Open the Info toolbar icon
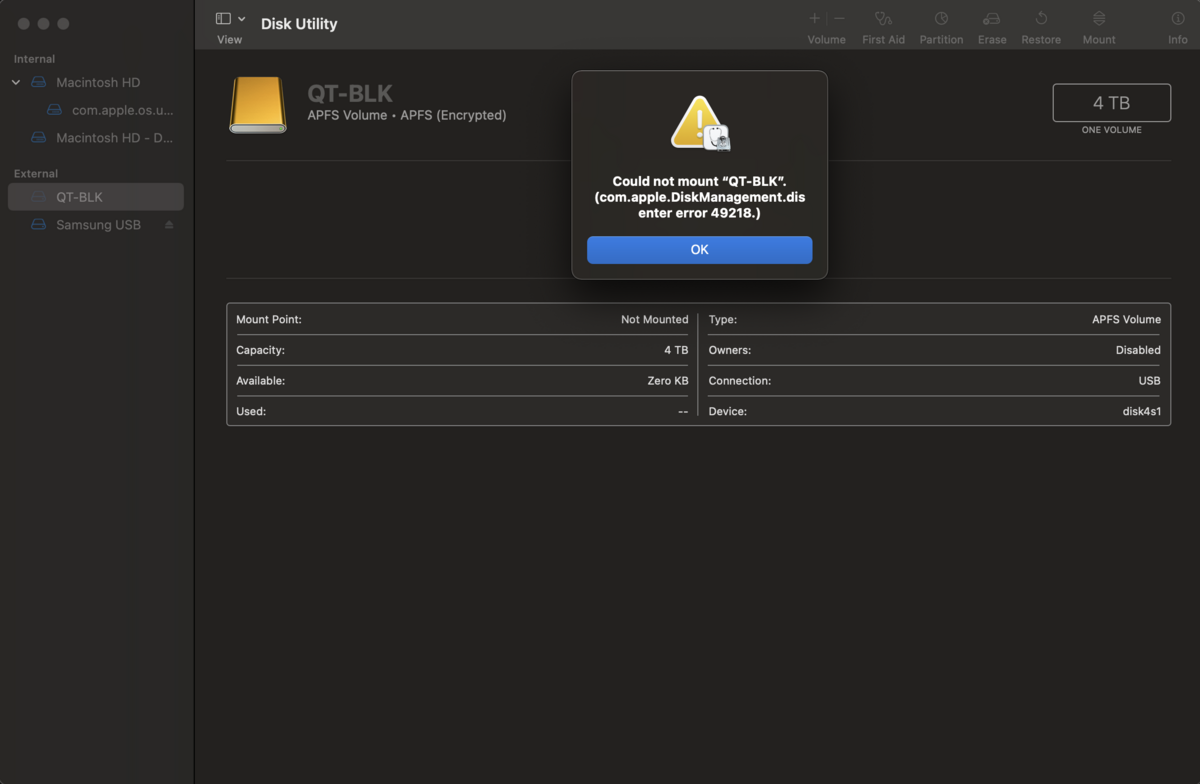This screenshot has width=1200, height=784. click(x=1178, y=19)
